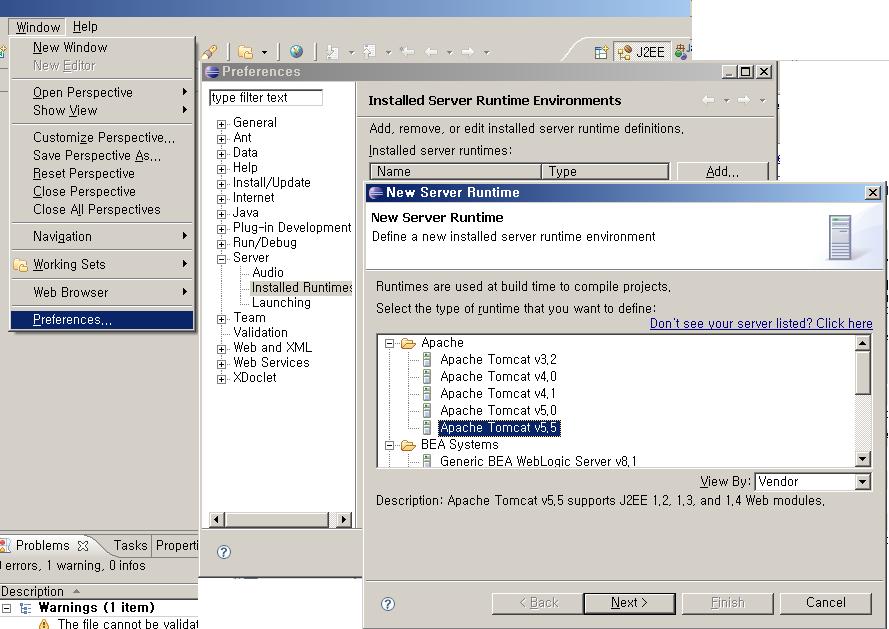Image resolution: width=889 pixels, height=629 pixels.
Task: Click the Description column header
Action: (99, 592)
